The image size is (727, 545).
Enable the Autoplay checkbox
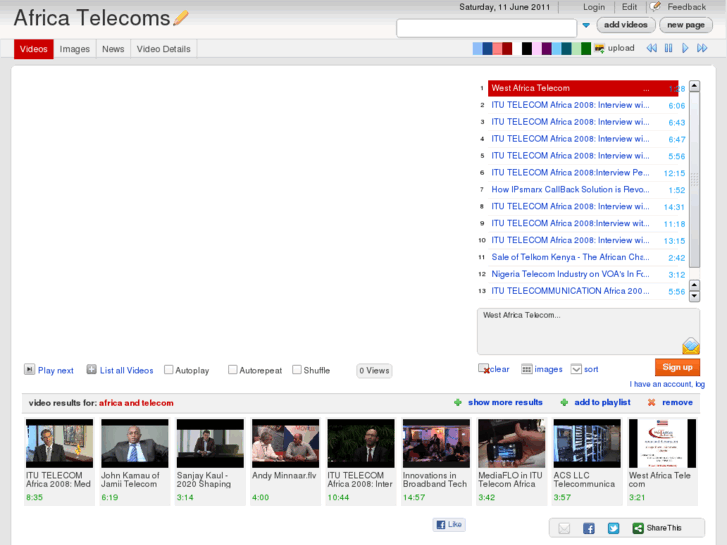(x=169, y=370)
